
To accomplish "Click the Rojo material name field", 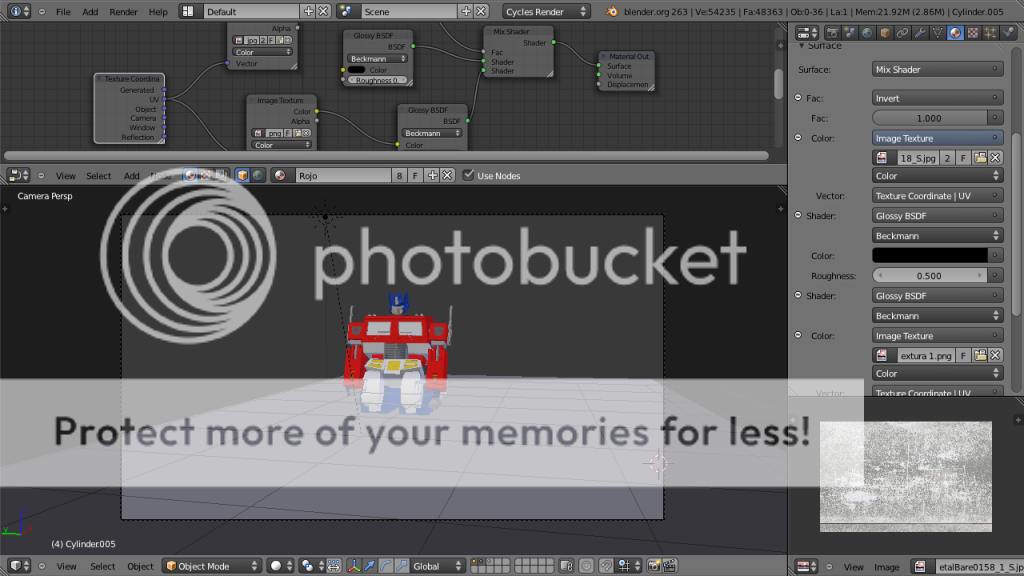I will tap(344, 175).
